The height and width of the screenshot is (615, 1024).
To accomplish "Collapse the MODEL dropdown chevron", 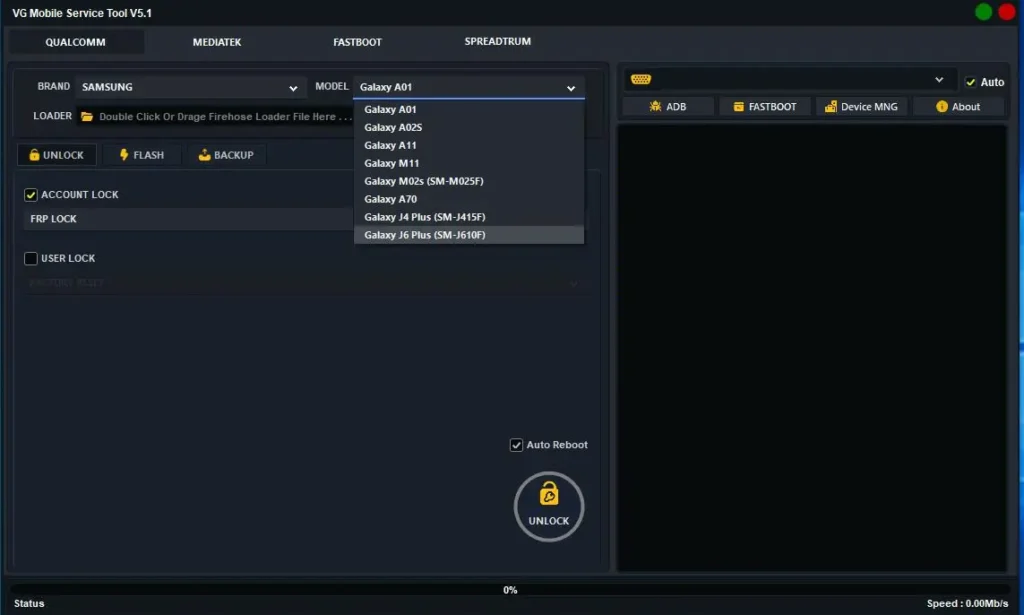I will click(571, 87).
